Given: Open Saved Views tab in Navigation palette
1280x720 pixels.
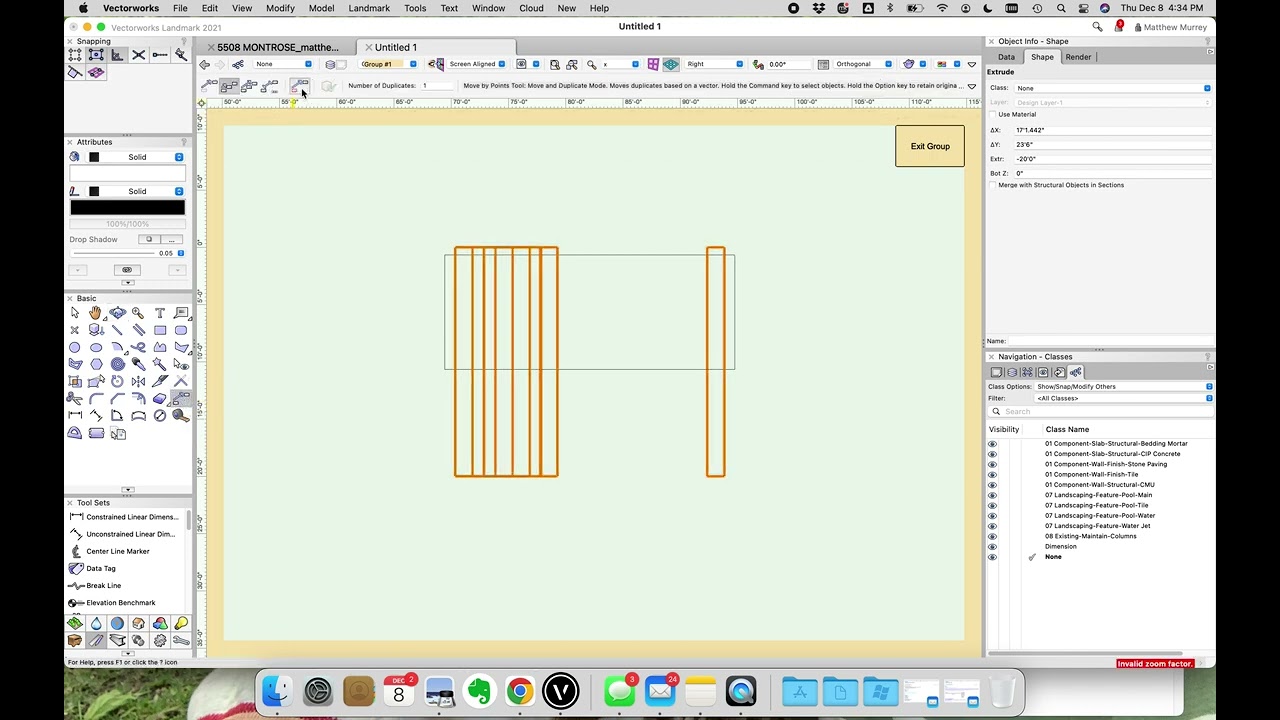Looking at the screenshot, I should click(1043, 372).
